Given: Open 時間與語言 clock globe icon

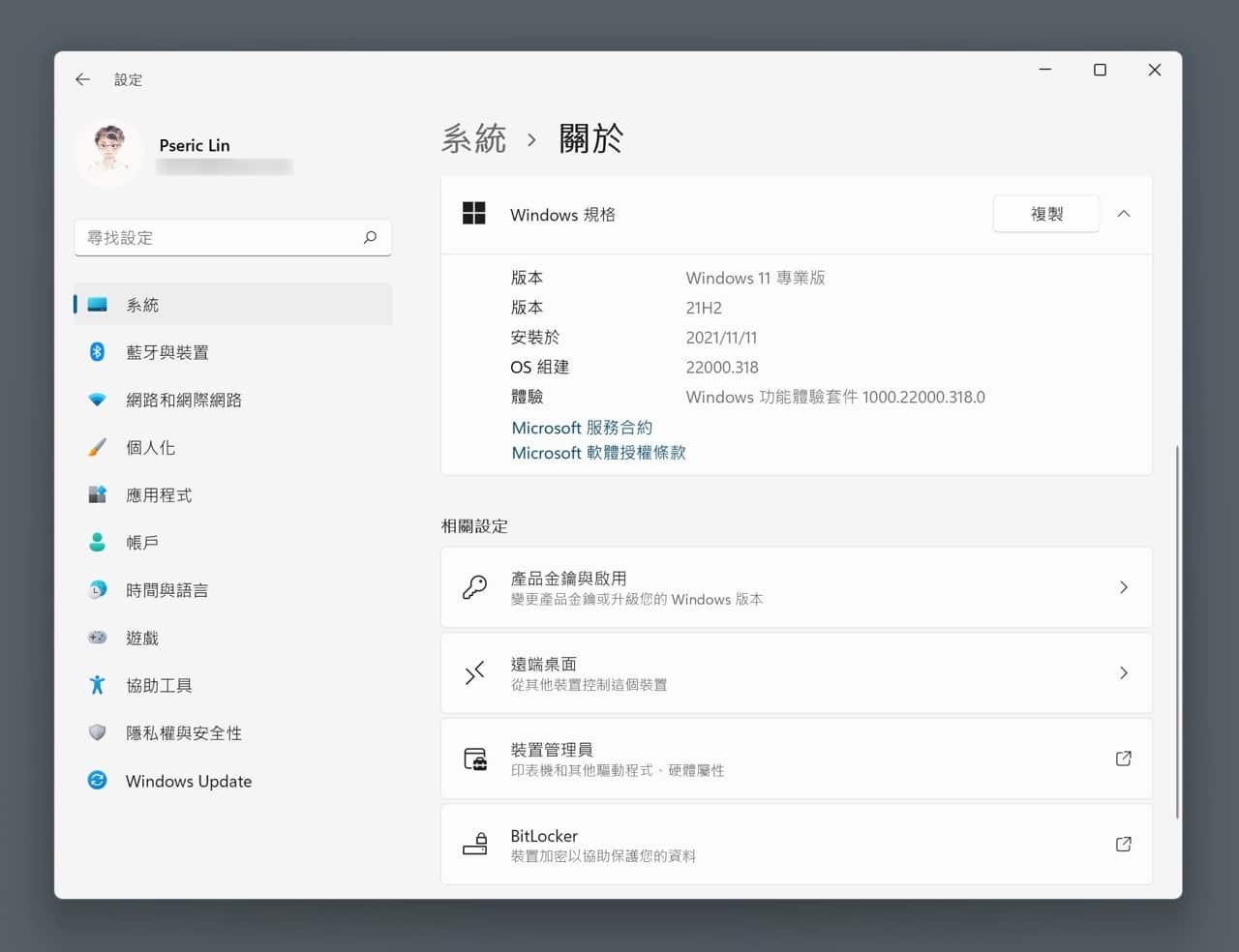Looking at the screenshot, I should pyautogui.click(x=97, y=589).
